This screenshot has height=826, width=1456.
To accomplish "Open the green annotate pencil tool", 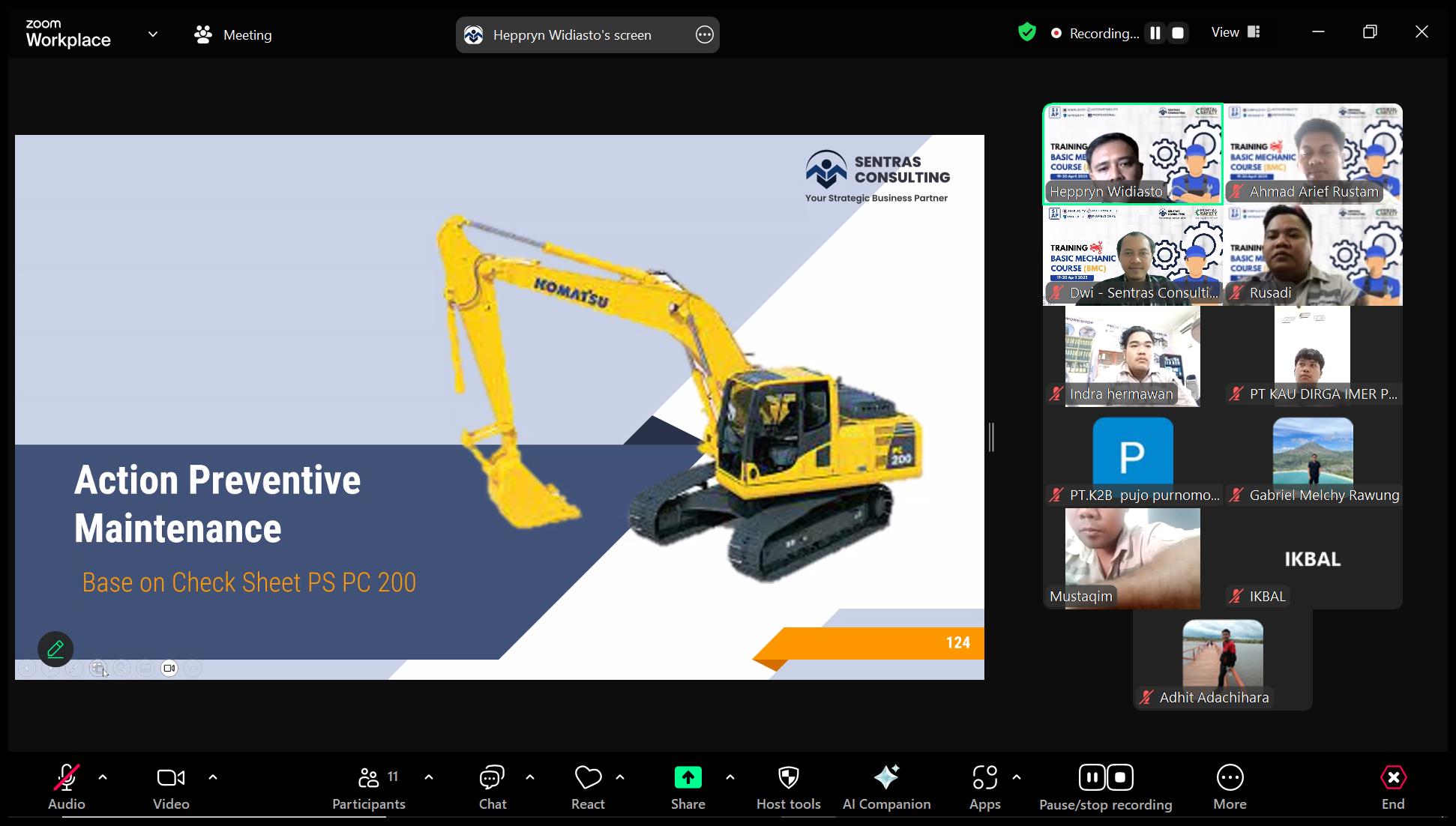I will 55,649.
